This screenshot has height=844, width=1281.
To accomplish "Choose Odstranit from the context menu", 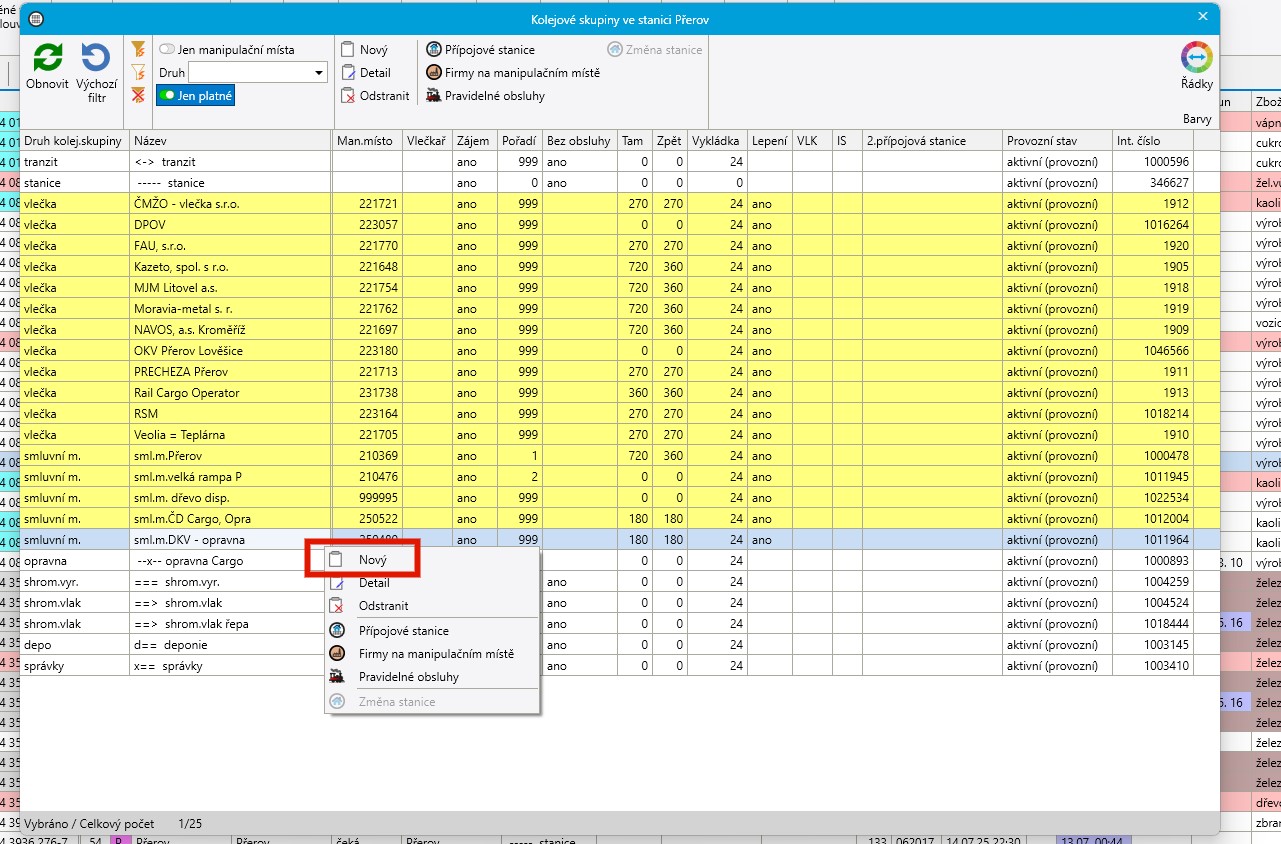I will (383, 606).
